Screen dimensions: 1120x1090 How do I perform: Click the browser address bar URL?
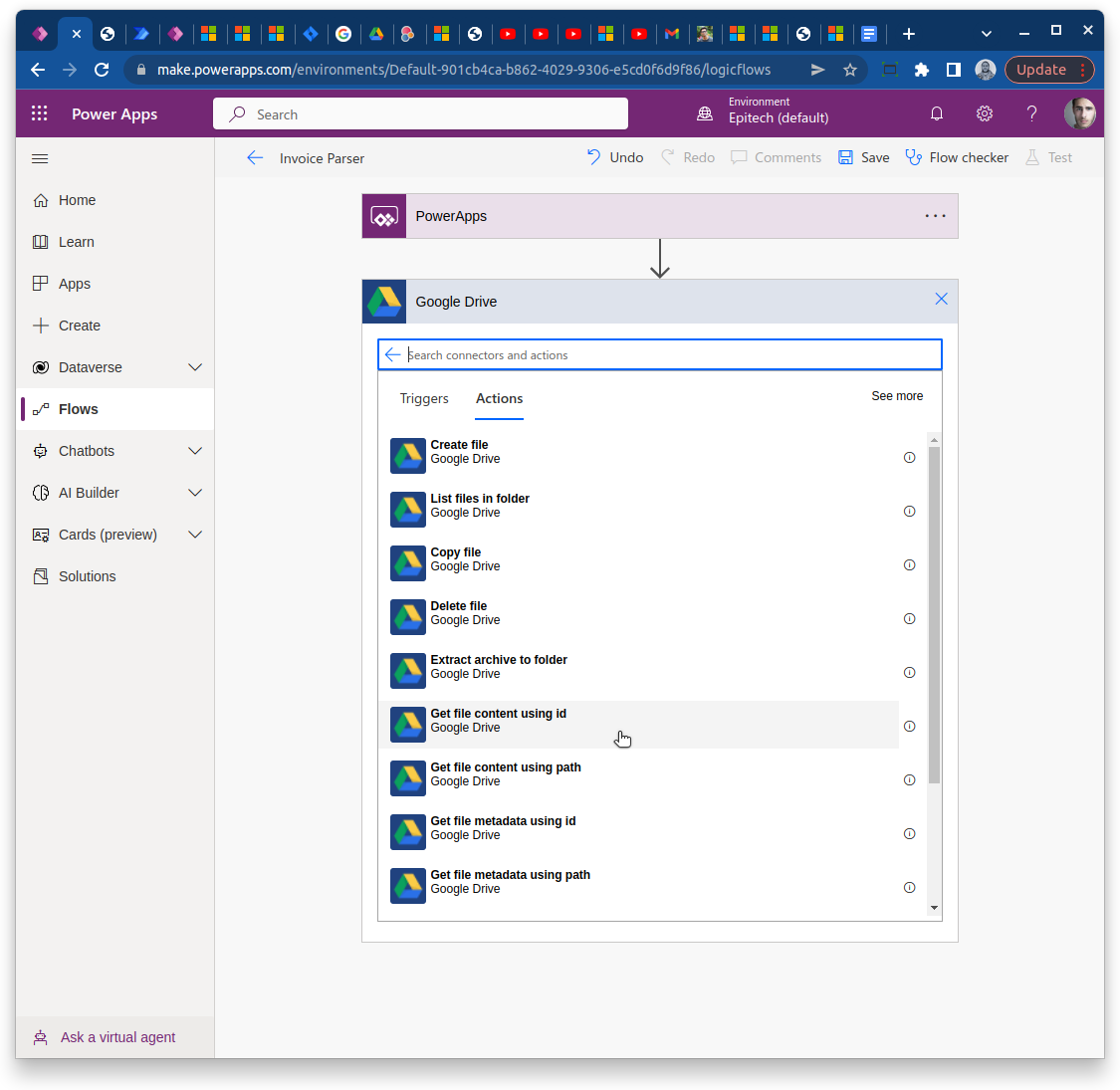464,70
